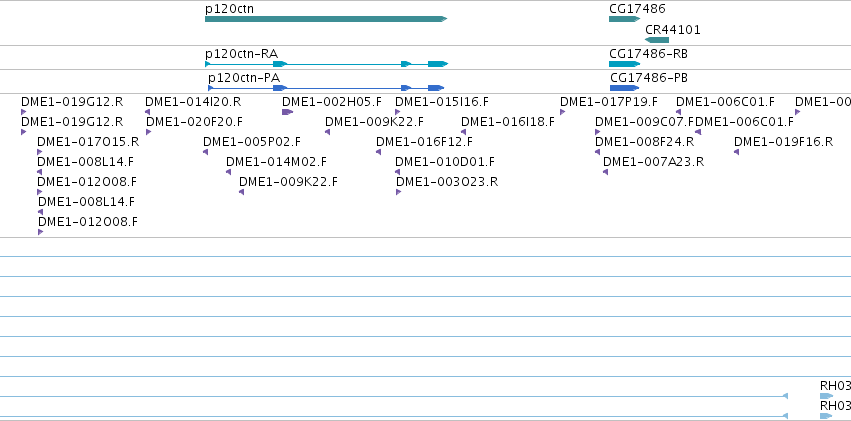
Task: Click the CG17486-RB label
Action: 649,54
